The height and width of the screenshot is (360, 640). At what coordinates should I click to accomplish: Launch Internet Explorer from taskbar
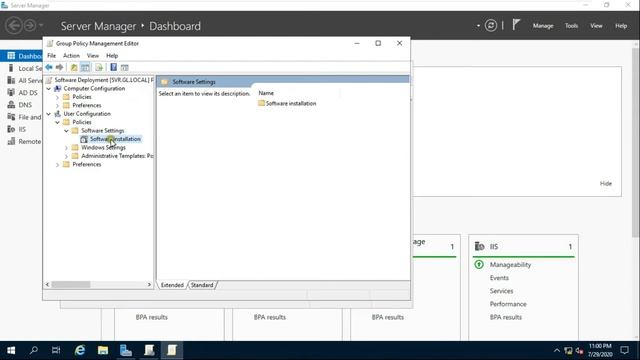click(80, 350)
